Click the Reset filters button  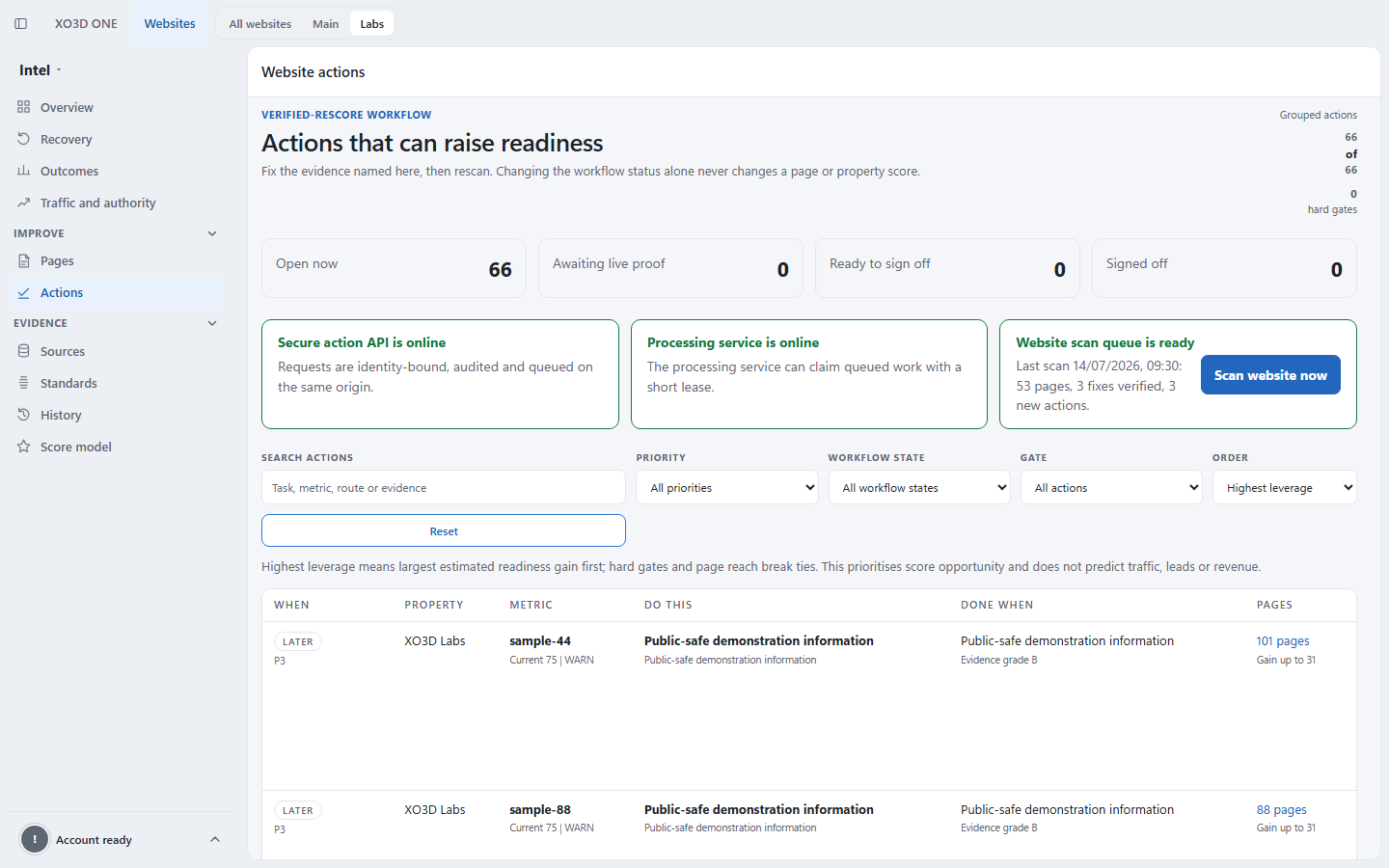coord(444,530)
